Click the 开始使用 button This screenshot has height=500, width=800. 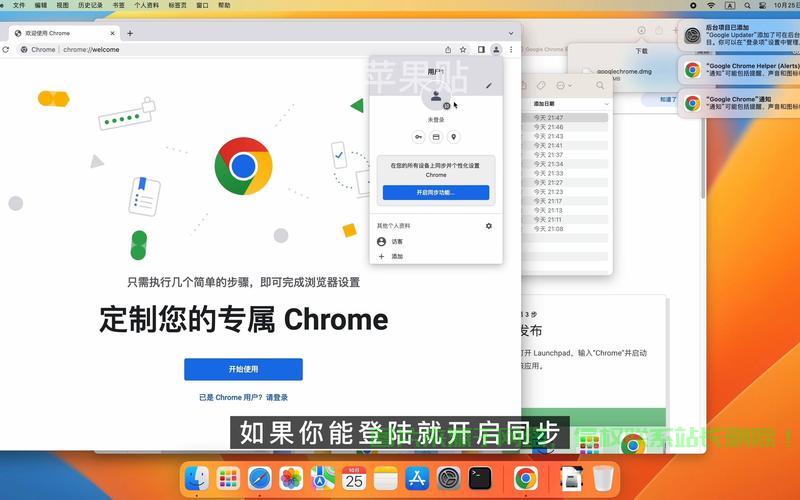[x=243, y=369]
